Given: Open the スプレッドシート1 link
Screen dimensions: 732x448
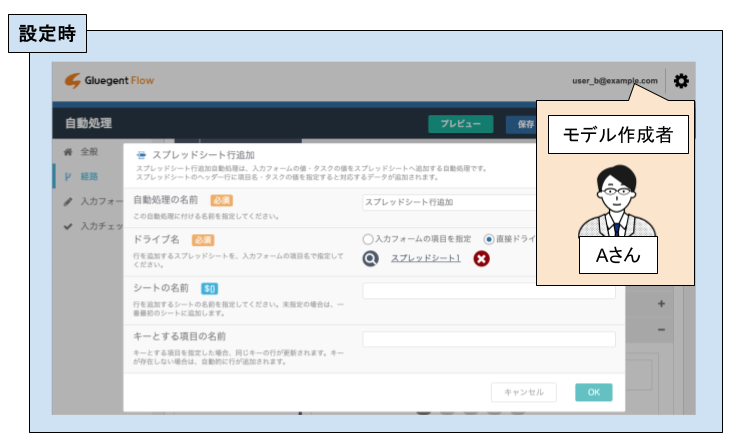Looking at the screenshot, I should tap(426, 258).
